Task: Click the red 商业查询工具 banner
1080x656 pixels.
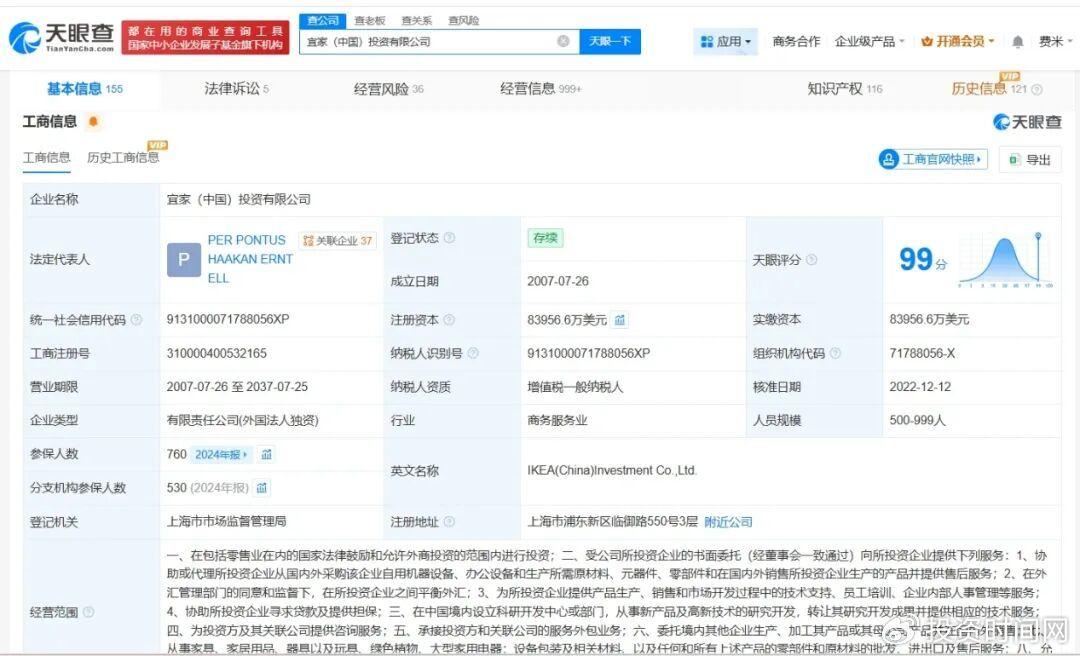Action: click(x=205, y=37)
